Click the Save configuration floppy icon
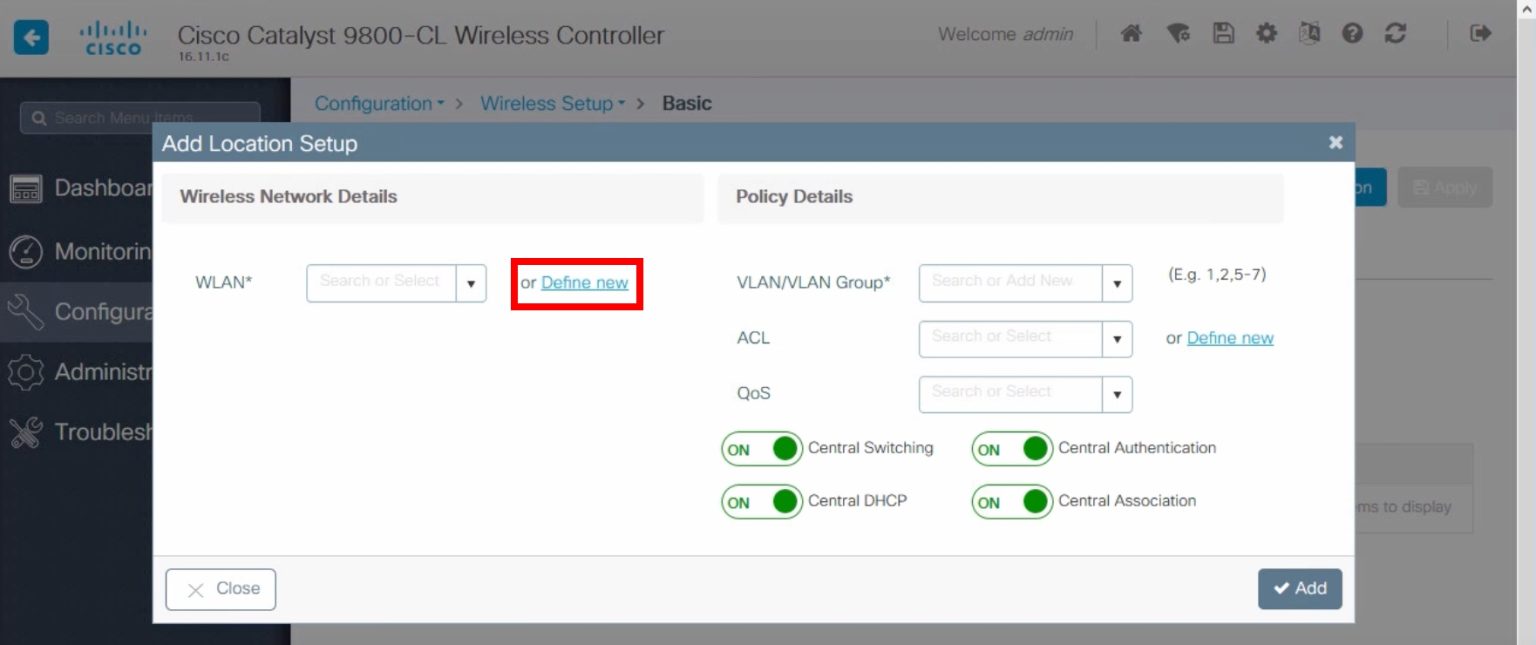The image size is (1536, 645). click(x=1222, y=34)
